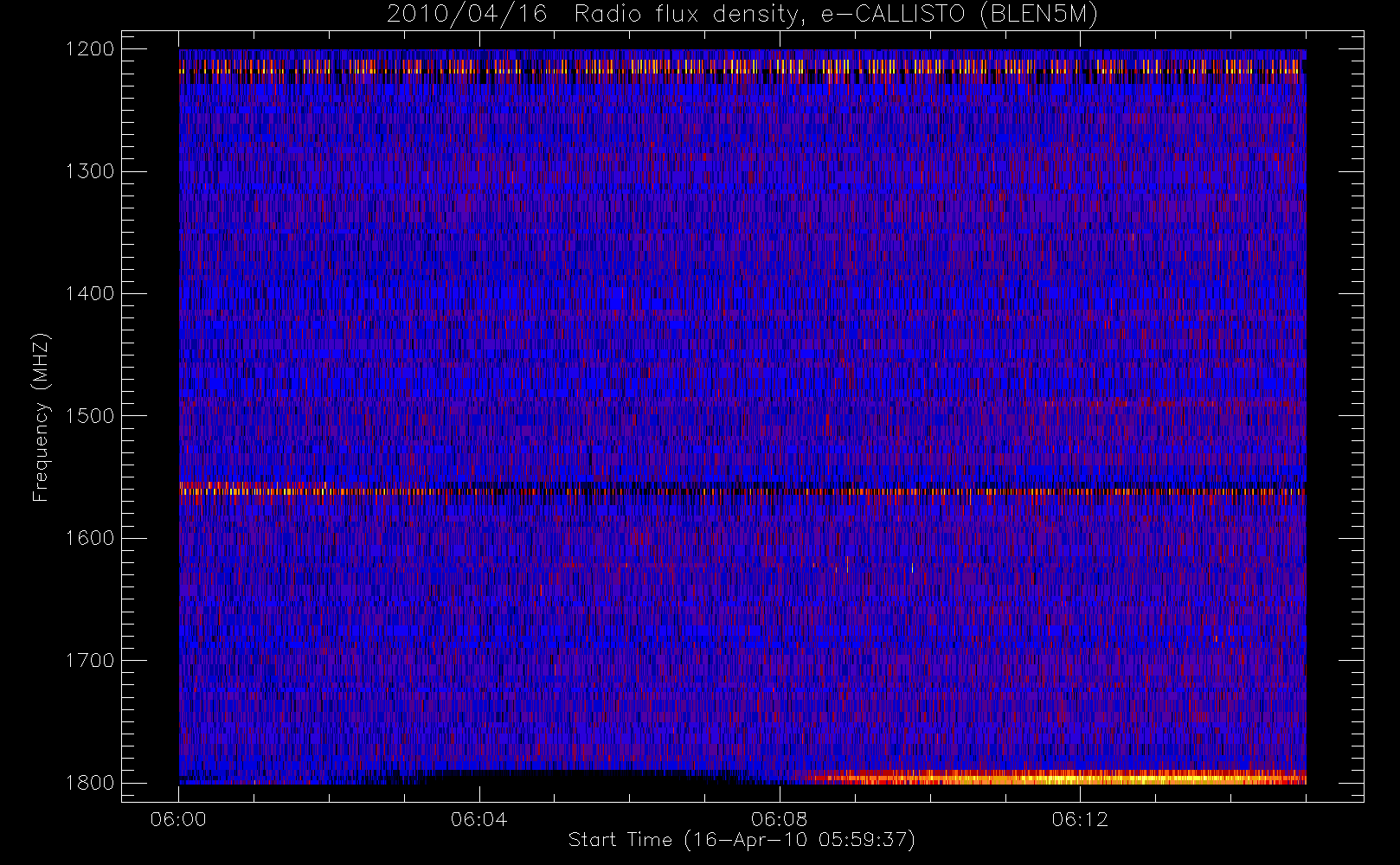The height and width of the screenshot is (865, 1400).
Task: Select the 1600 frequency axis label
Action: pos(90,538)
